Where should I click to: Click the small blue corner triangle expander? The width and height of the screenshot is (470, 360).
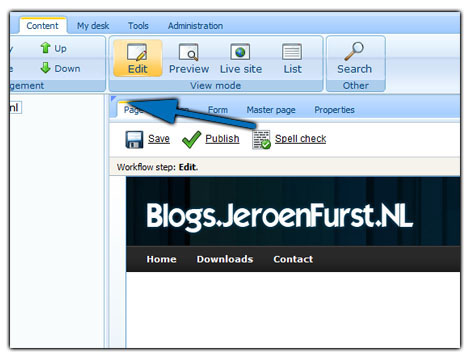(113, 98)
